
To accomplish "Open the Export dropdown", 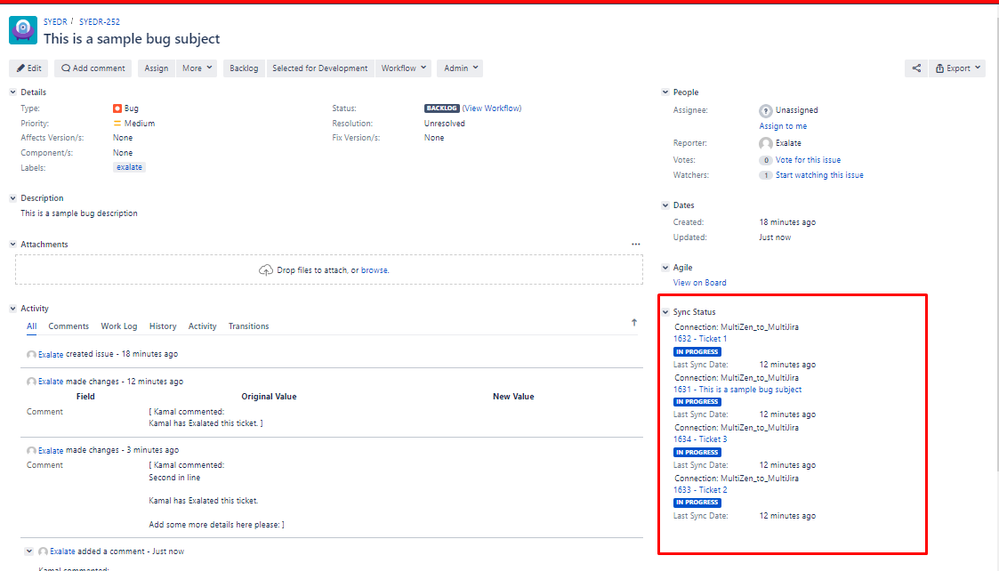I will (x=958, y=68).
